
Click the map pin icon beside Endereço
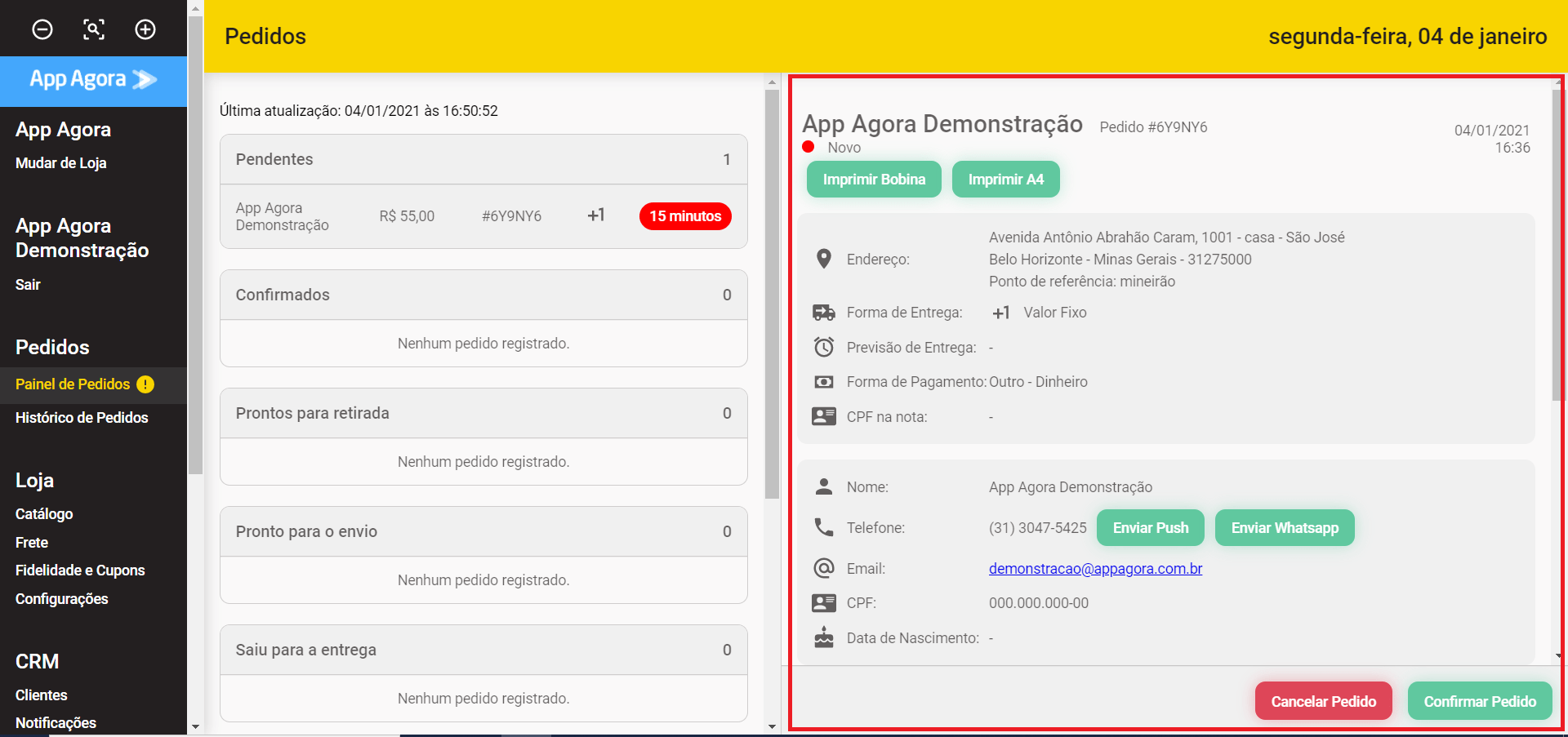pyautogui.click(x=824, y=259)
